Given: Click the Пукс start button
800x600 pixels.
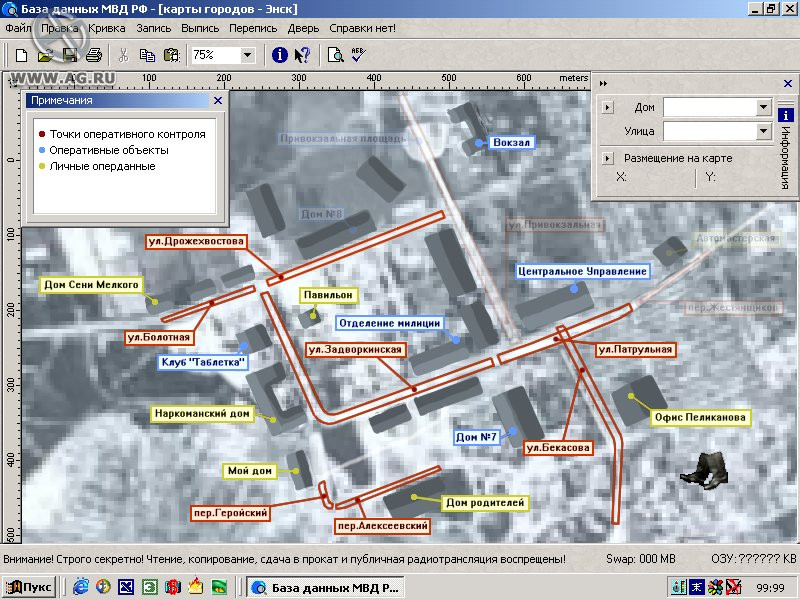Looking at the screenshot, I should tap(29, 587).
